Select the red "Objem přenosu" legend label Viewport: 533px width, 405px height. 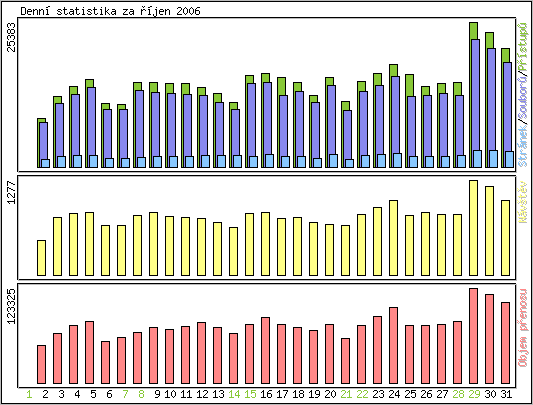[x=522, y=328]
